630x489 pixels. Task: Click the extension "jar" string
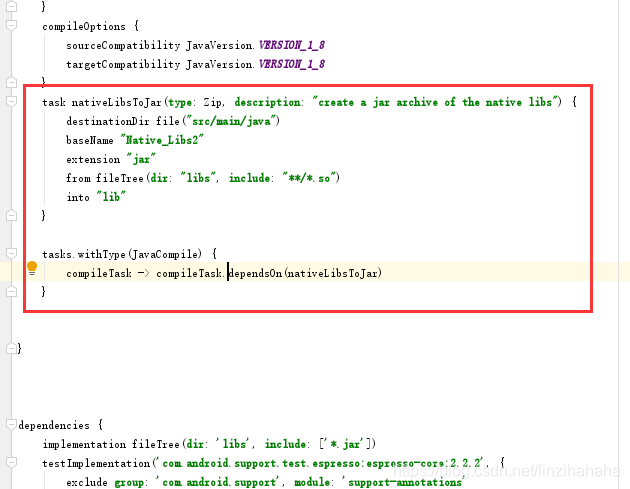141,159
